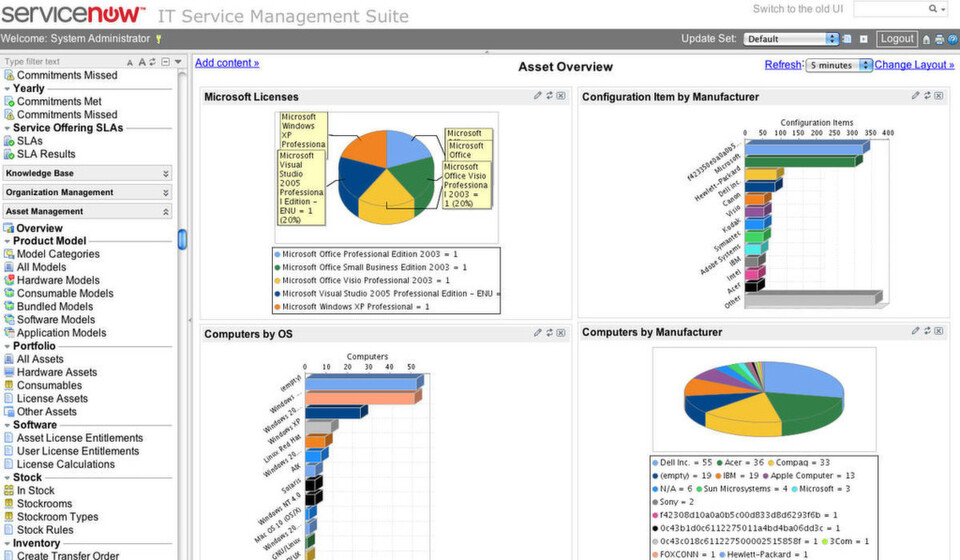Image resolution: width=960 pixels, height=560 pixels.
Task: Decrease navigator text size with small A
Action: coord(130,62)
